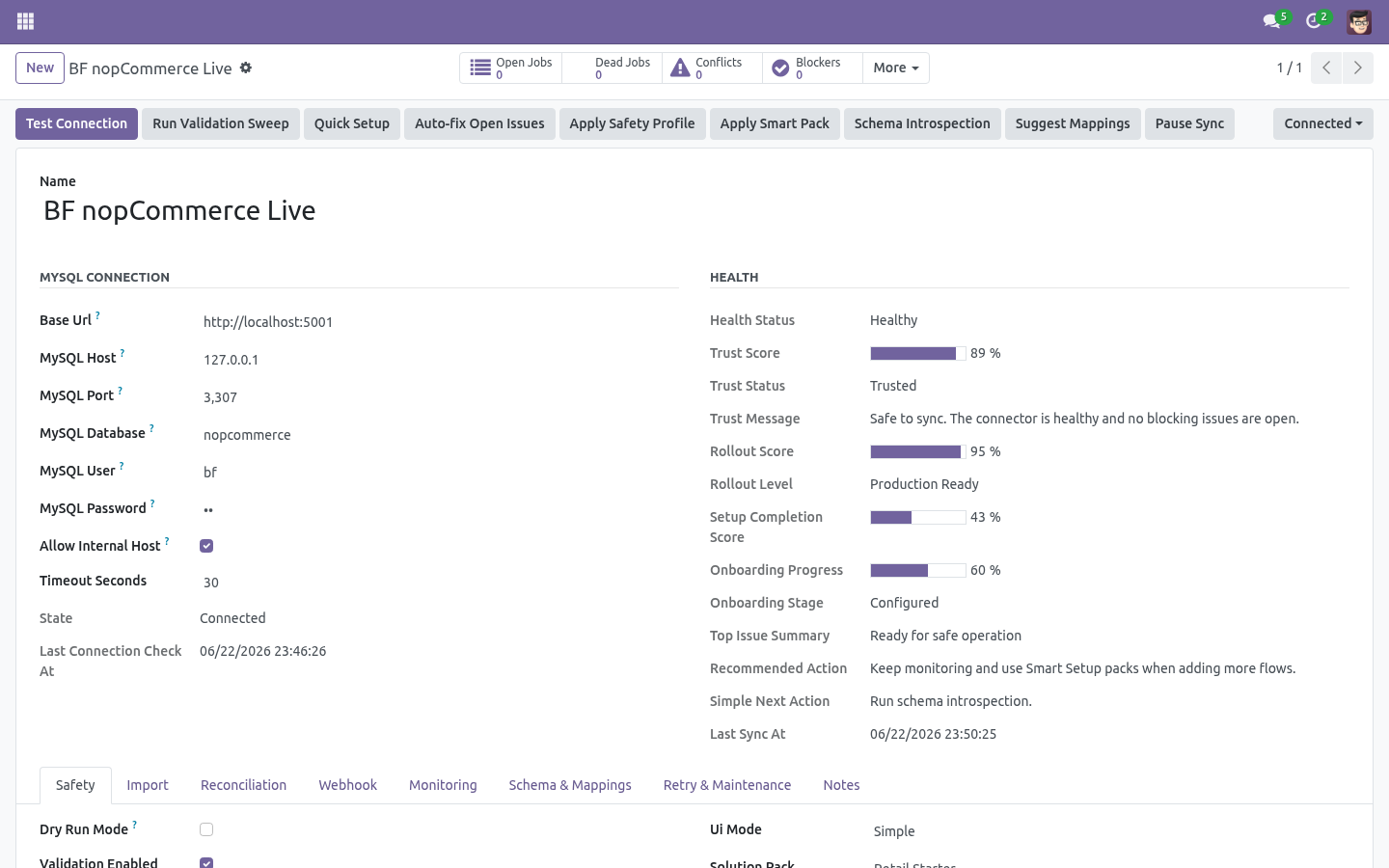Open the Retry & Maintenance tab
Image resolution: width=1389 pixels, height=868 pixels.
tap(727, 785)
